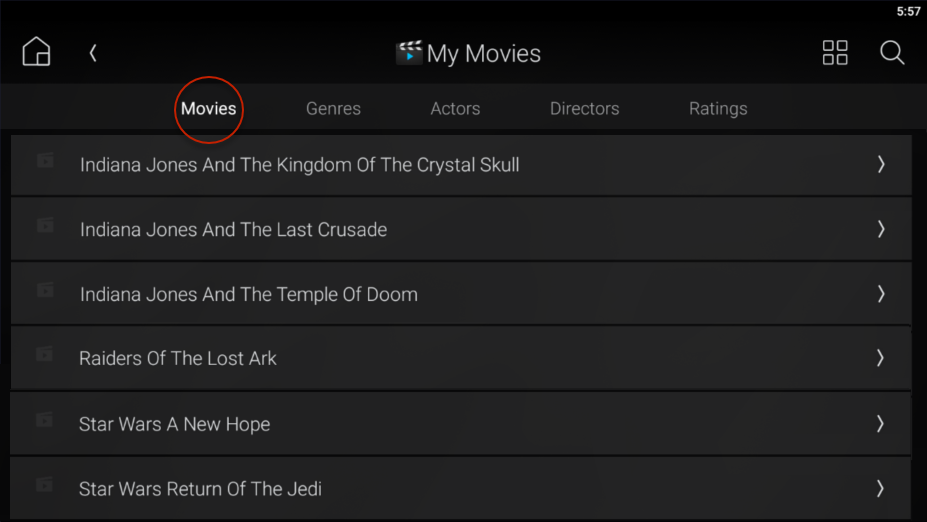Open the Ratings tab
Image resolution: width=927 pixels, height=522 pixels.
click(718, 109)
